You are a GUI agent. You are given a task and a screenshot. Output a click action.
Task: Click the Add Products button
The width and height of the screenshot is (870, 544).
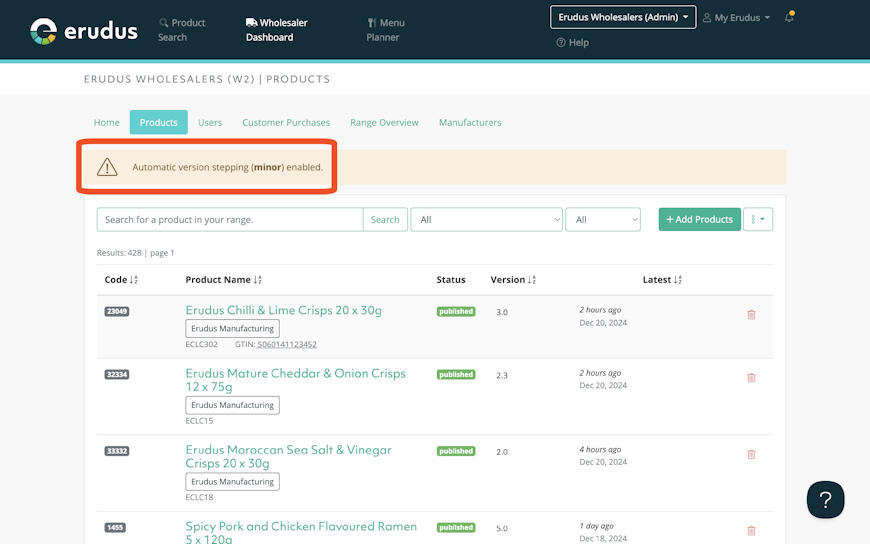(700, 219)
